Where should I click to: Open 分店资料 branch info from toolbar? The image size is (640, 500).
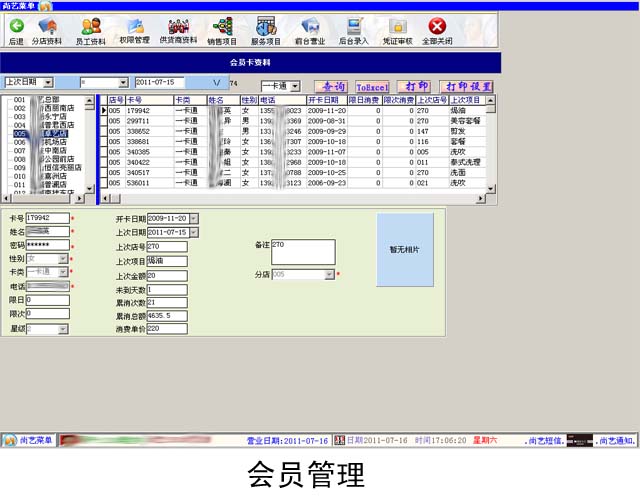[x=46, y=30]
